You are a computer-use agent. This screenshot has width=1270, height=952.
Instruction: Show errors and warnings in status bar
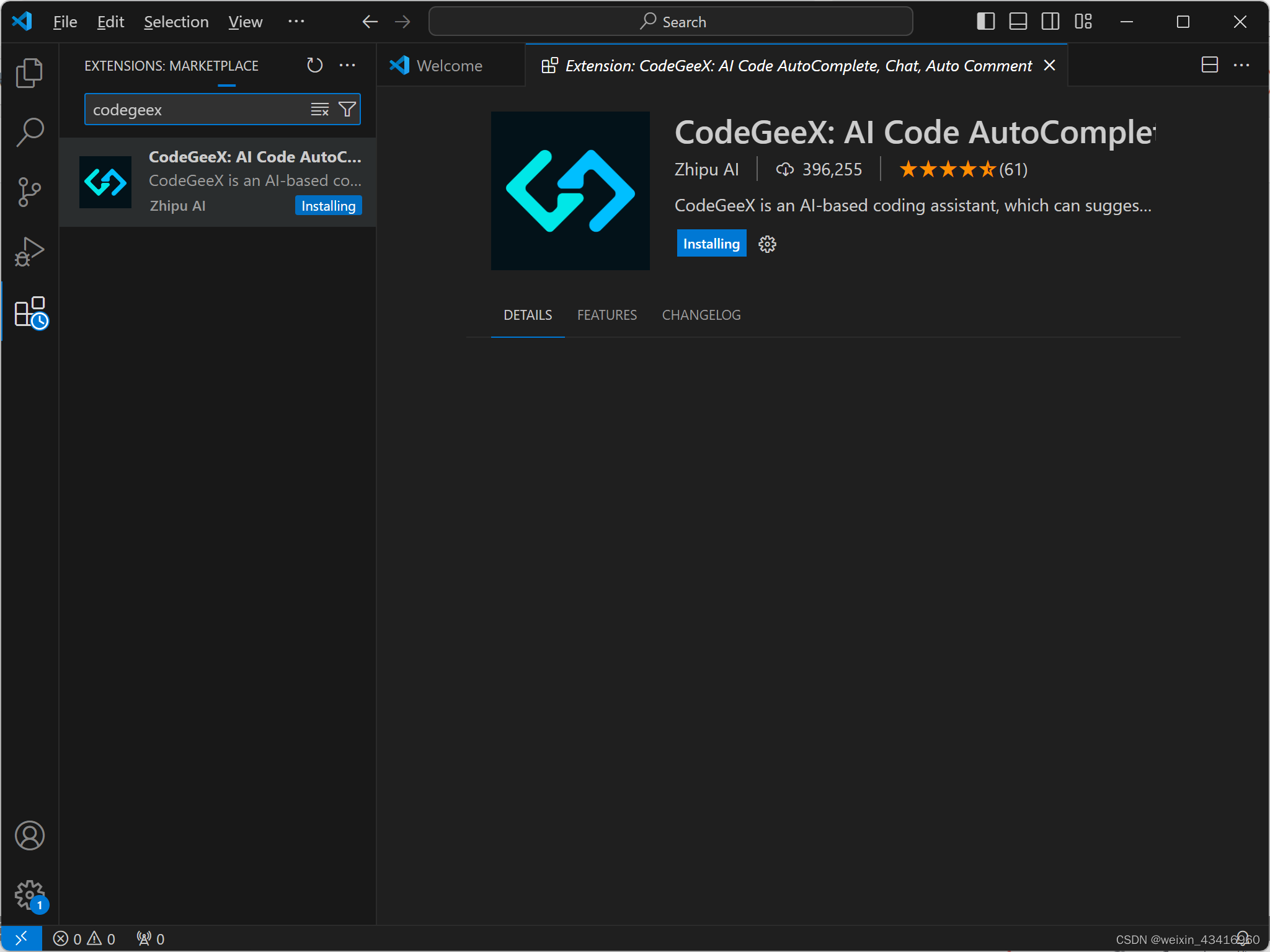coord(84,938)
